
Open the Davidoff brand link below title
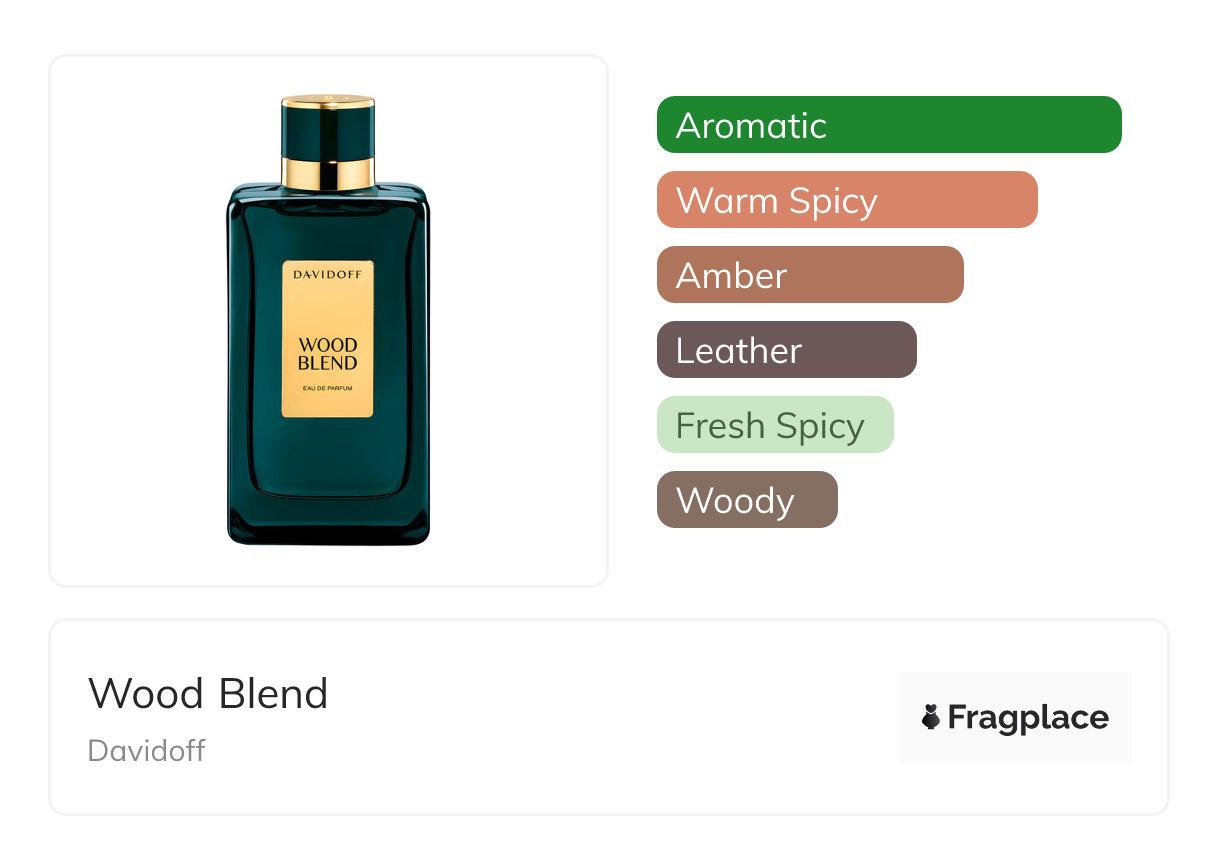tap(146, 750)
